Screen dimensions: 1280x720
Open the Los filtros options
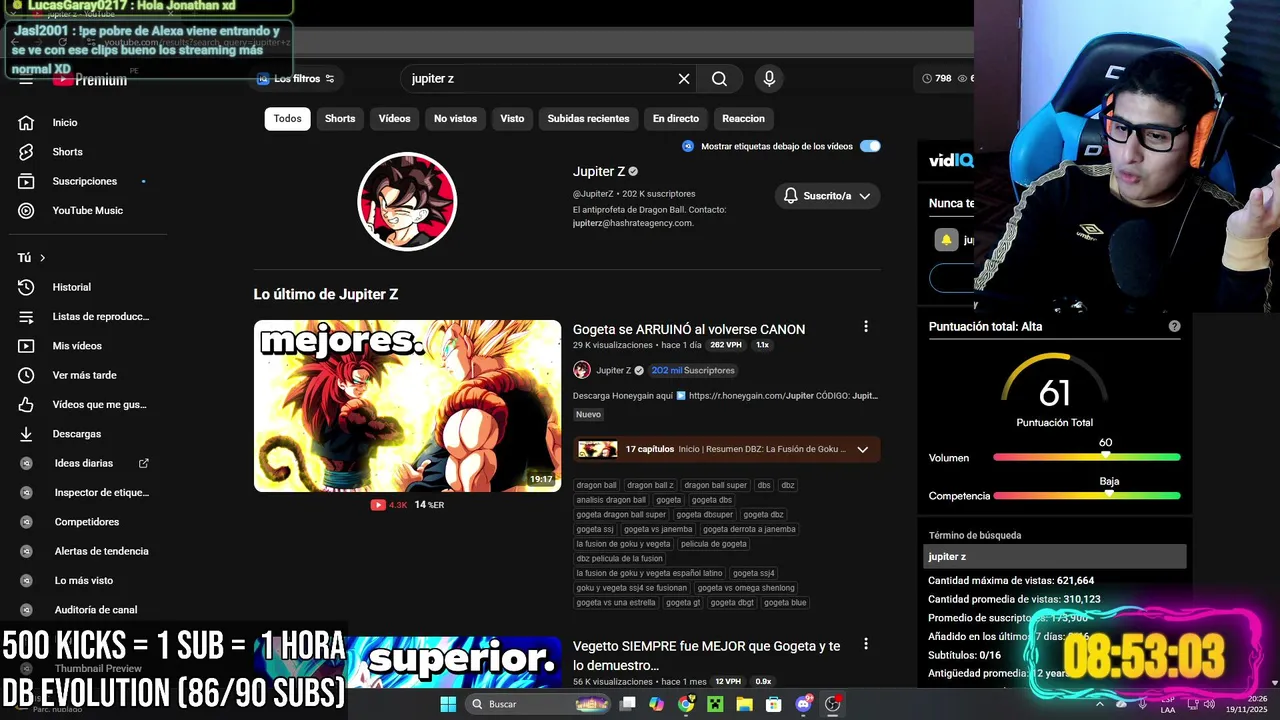click(x=296, y=79)
